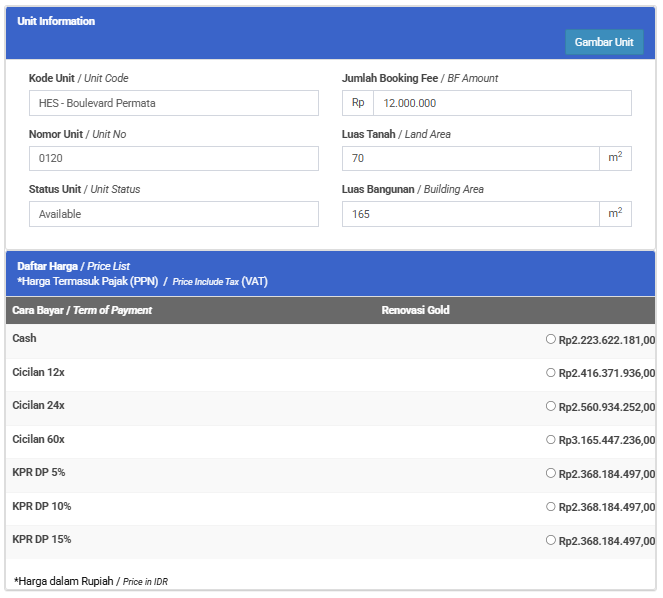This screenshot has height=598, width=663.
Task: Select the Cash payment radio button
Action: (550, 339)
